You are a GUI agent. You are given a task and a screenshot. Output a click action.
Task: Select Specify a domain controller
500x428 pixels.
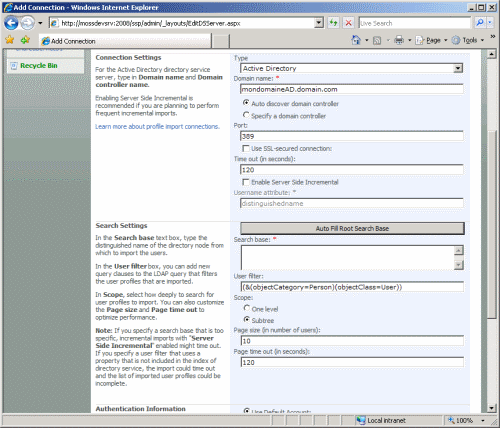tap(246, 115)
